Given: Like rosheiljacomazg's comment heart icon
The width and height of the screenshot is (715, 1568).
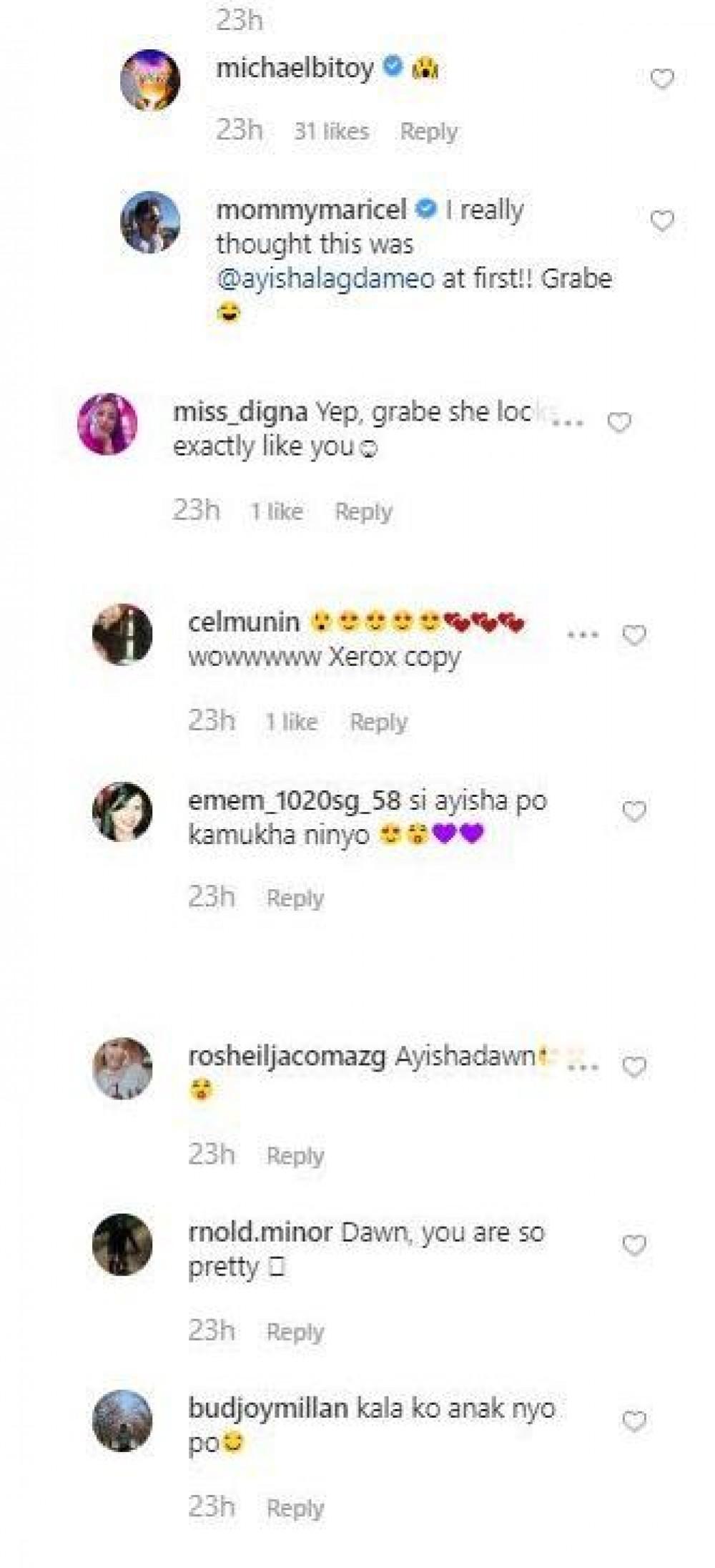Looking at the screenshot, I should (x=634, y=1067).
